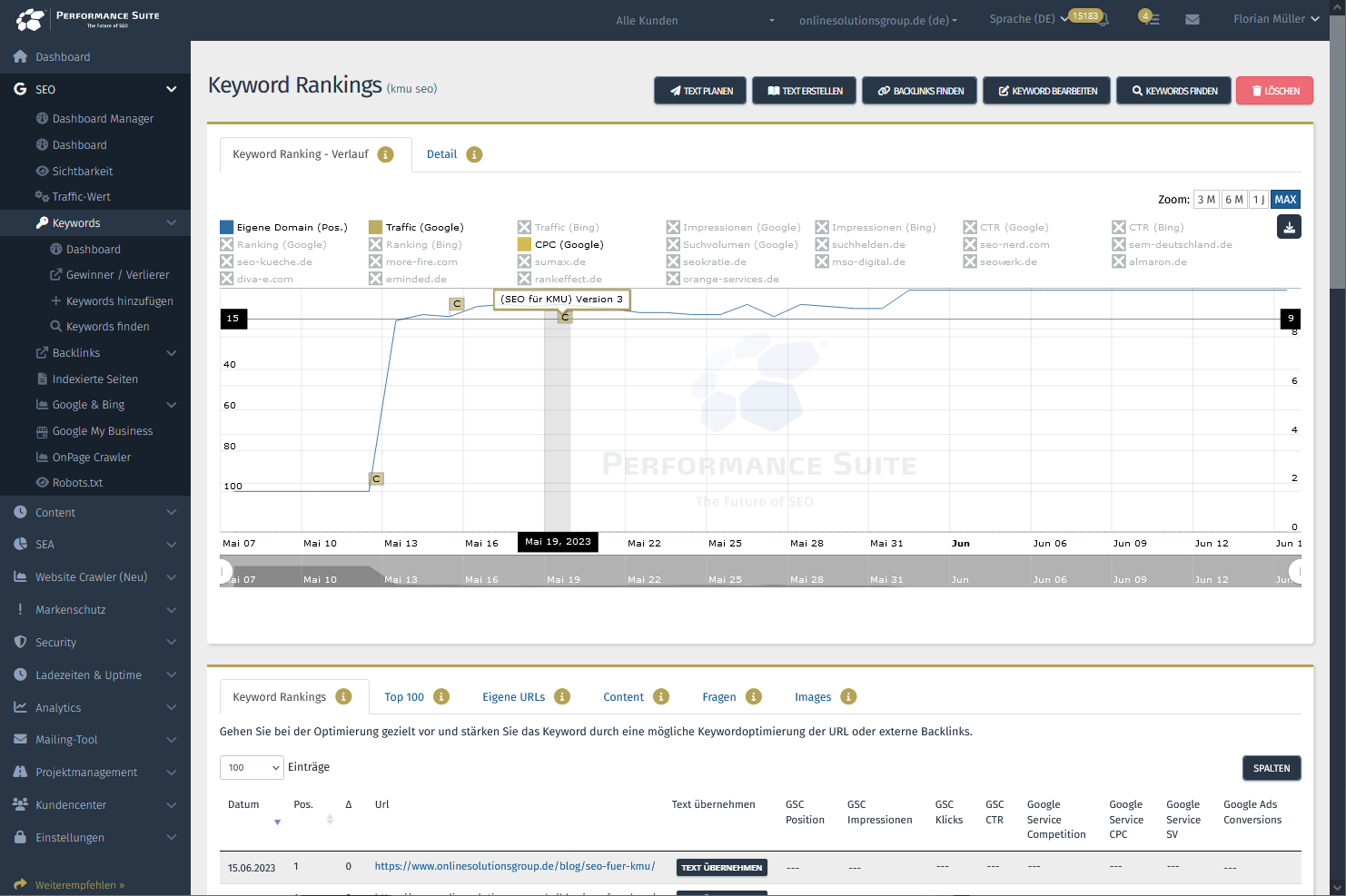The image size is (1346, 896).
Task: Open onlinesolutionsgroup.de (de) domain dropdown
Action: 878,20
